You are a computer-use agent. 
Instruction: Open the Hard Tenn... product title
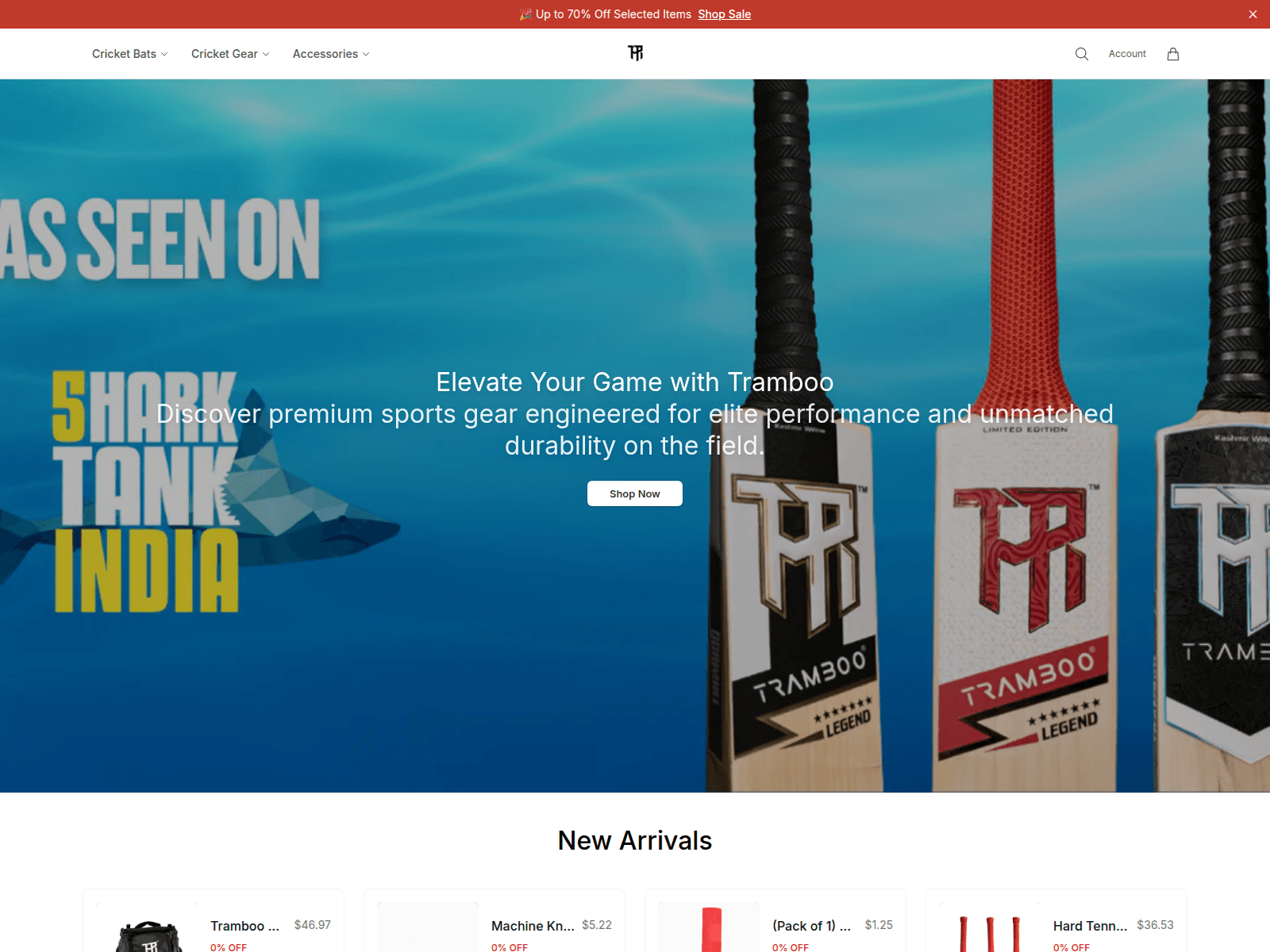[x=1090, y=926]
